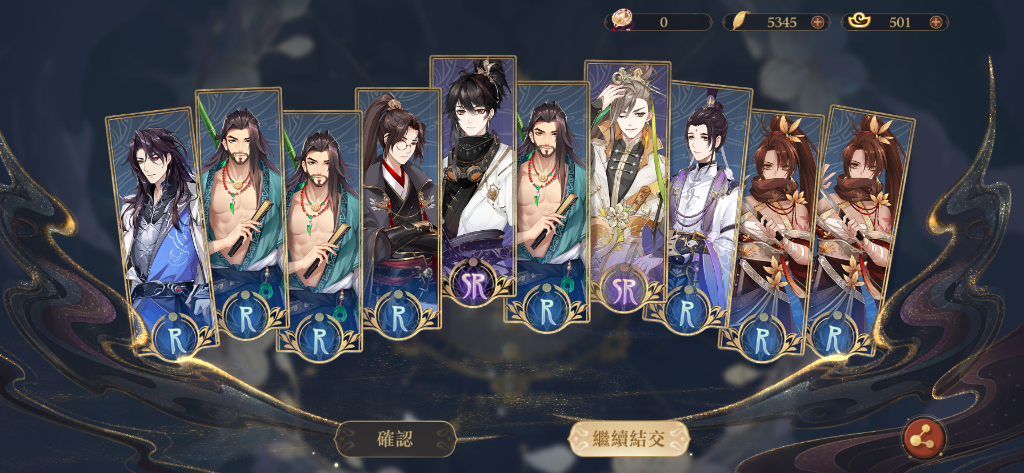Image resolution: width=1024 pixels, height=473 pixels.
Task: Click the red share icon
Action: click(x=923, y=438)
